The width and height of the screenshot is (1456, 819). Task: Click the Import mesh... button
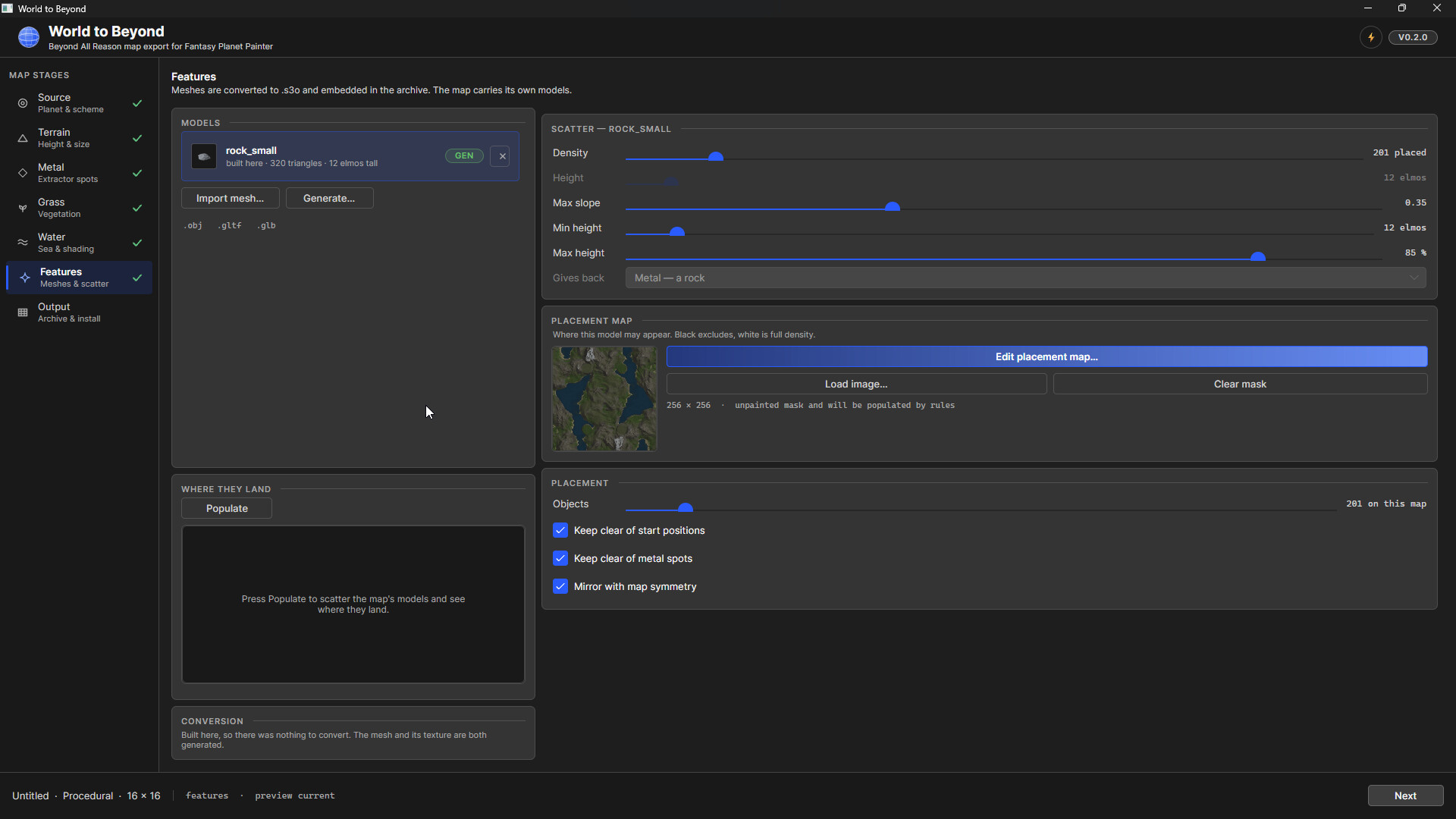pos(231,198)
